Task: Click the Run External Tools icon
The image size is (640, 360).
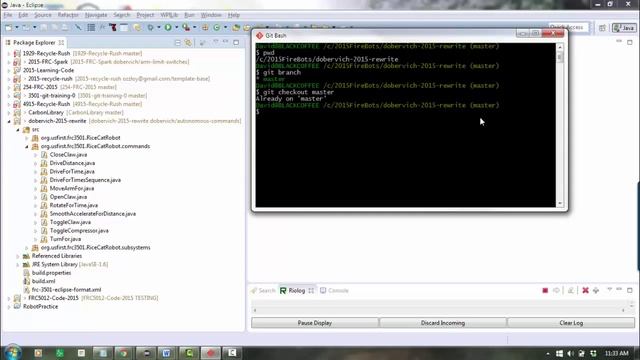Action: (186, 27)
